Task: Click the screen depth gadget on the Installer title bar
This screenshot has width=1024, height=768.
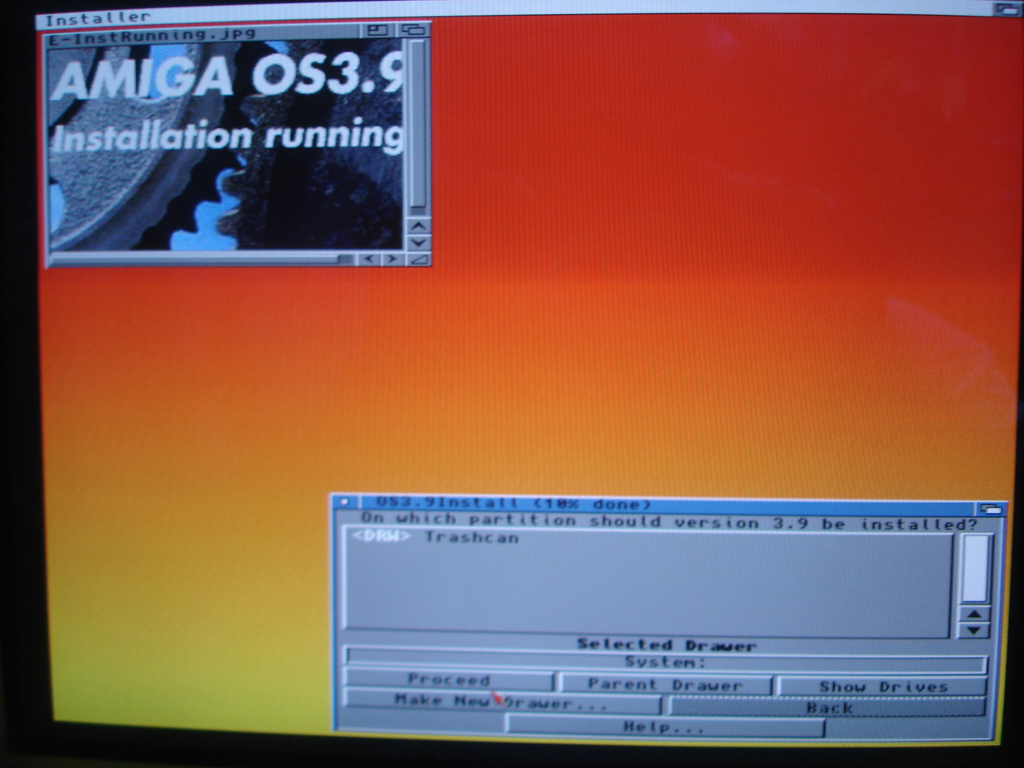Action: (x=1008, y=8)
